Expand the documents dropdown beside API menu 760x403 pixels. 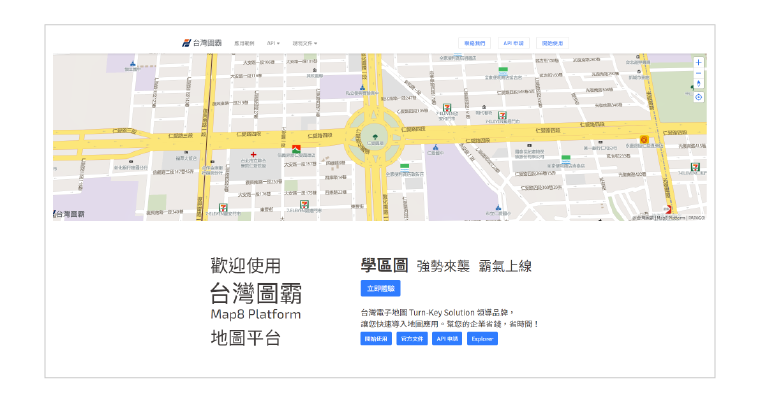click(304, 43)
